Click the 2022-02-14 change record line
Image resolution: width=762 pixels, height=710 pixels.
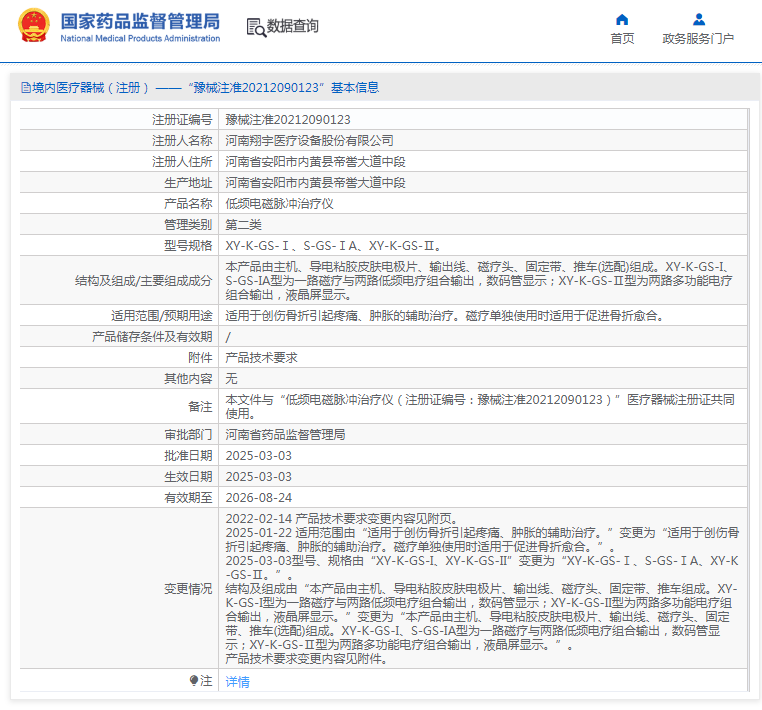click(x=342, y=519)
